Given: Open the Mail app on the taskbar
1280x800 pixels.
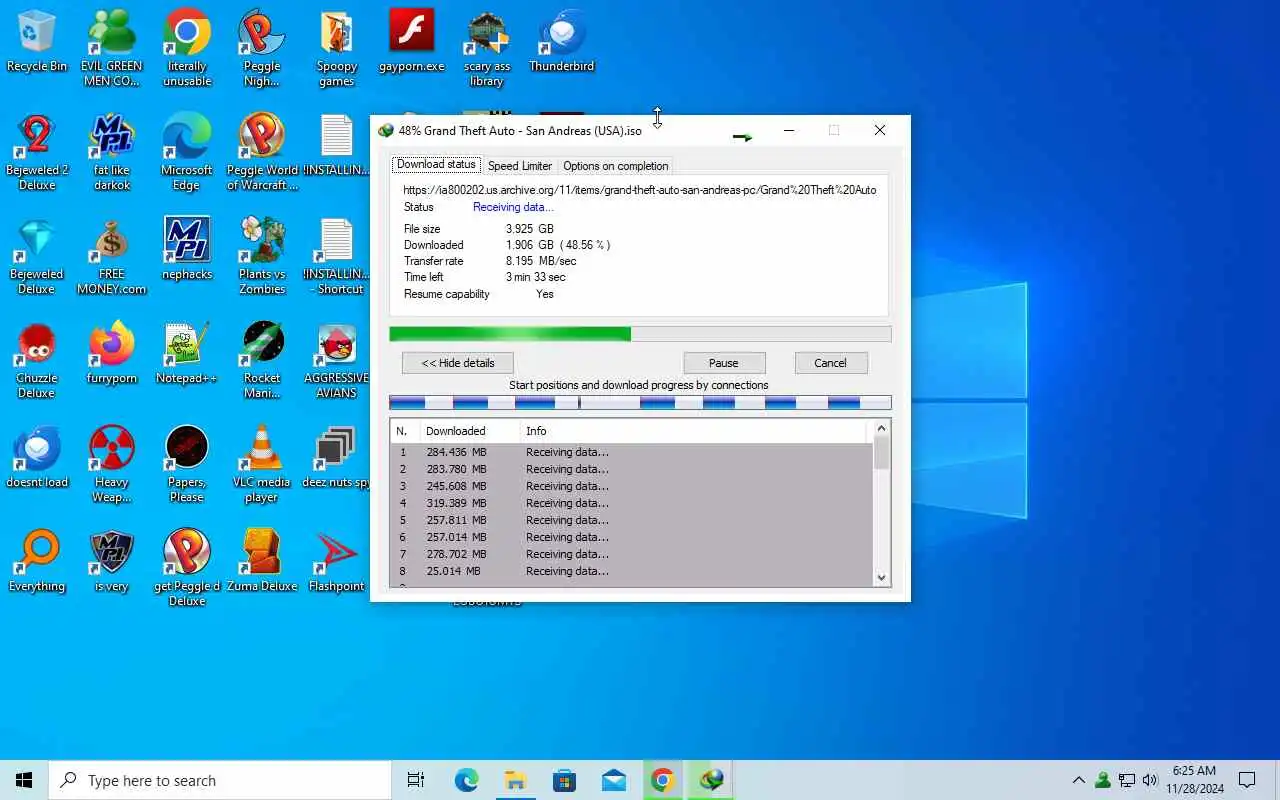Looking at the screenshot, I should (613, 780).
